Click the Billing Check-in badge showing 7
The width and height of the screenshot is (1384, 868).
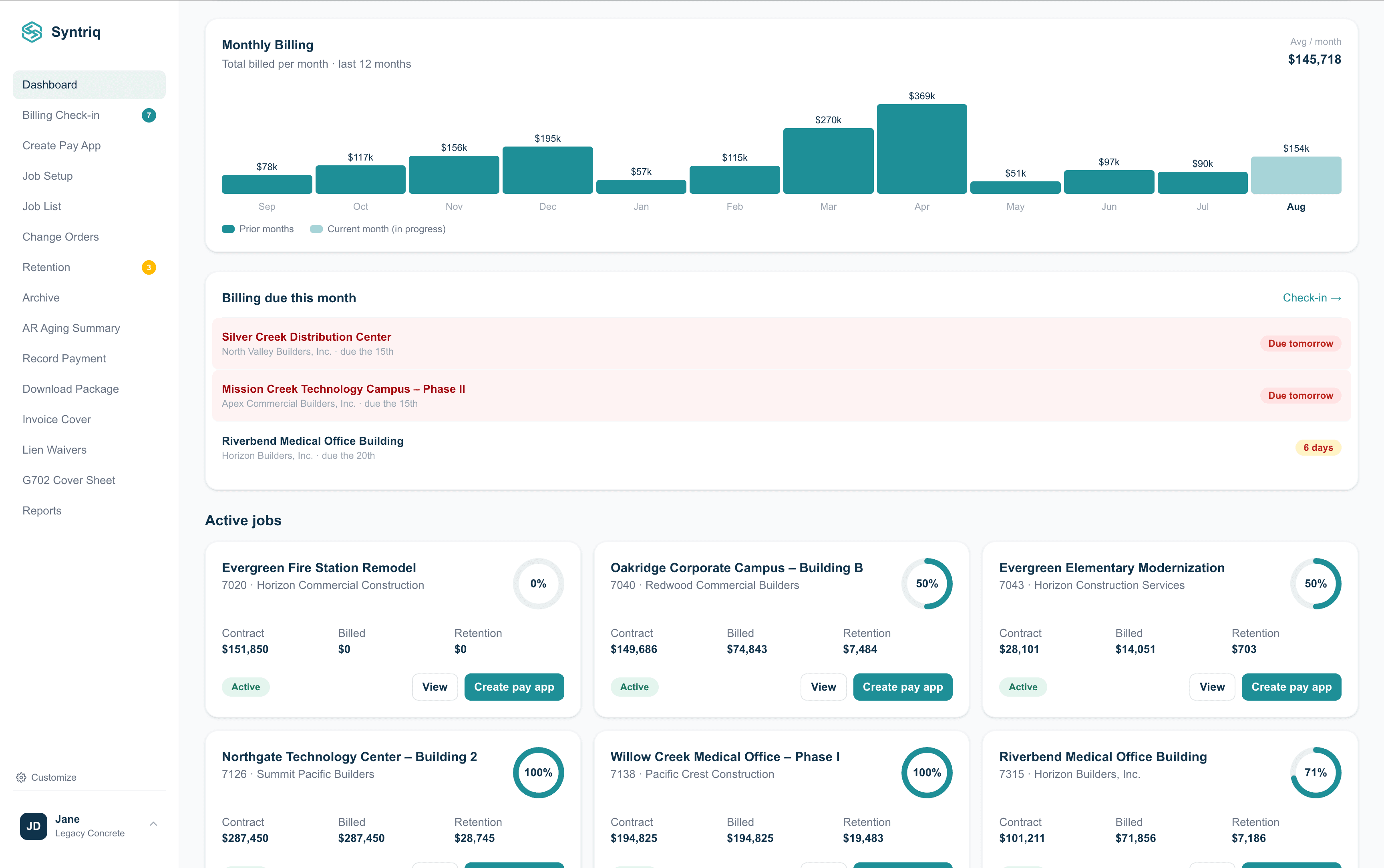click(149, 115)
